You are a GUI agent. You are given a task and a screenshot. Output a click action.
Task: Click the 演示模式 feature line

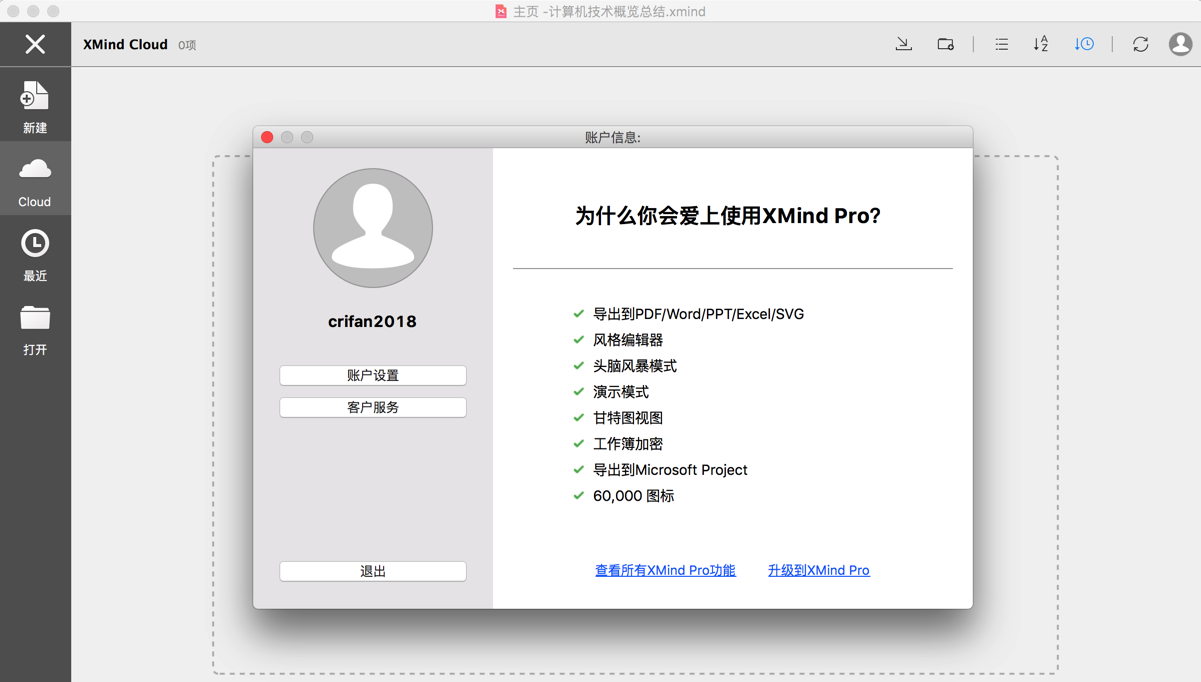pyautogui.click(x=621, y=392)
